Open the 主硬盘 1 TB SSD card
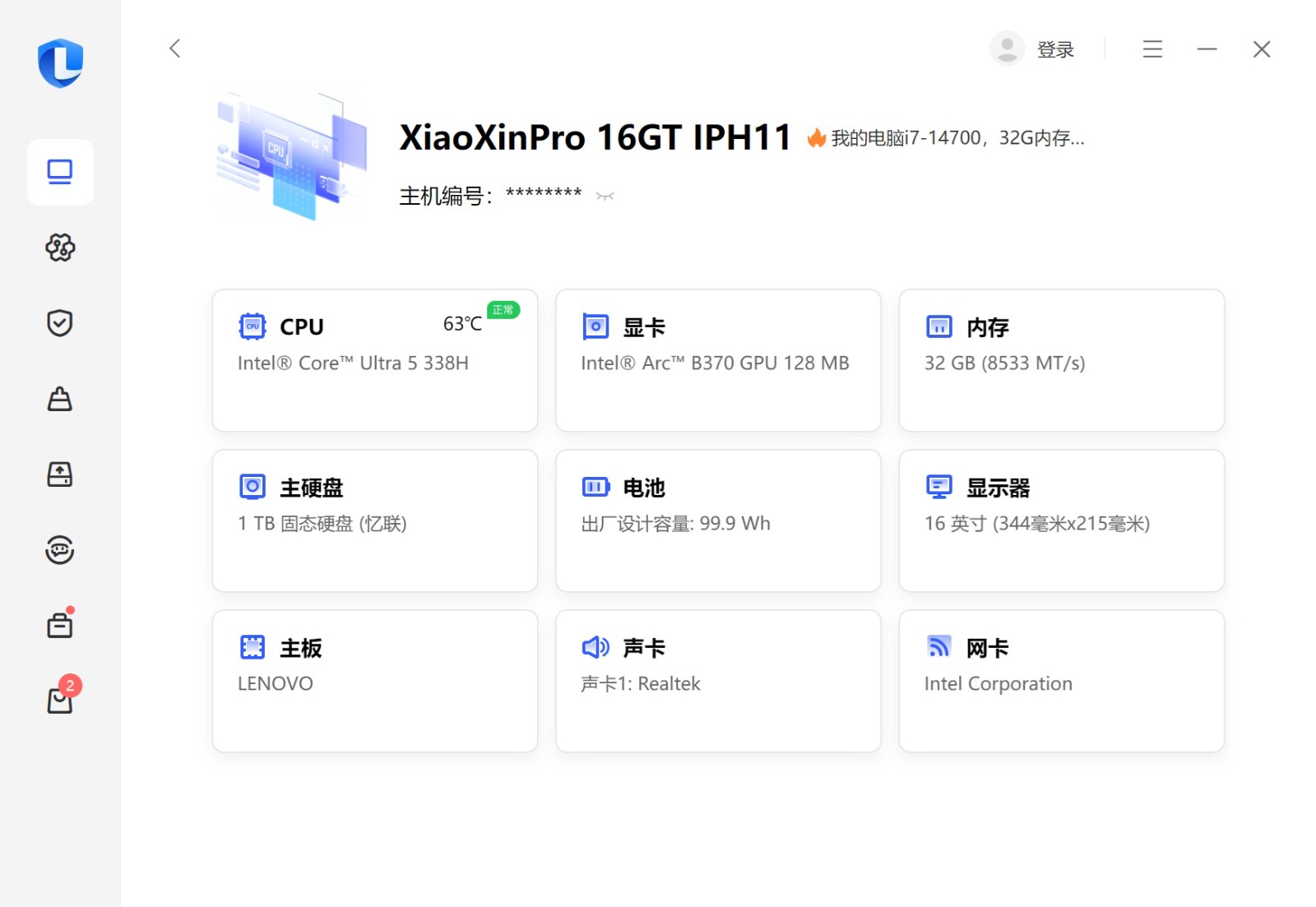The width and height of the screenshot is (1316, 907). pyautogui.click(x=375, y=521)
